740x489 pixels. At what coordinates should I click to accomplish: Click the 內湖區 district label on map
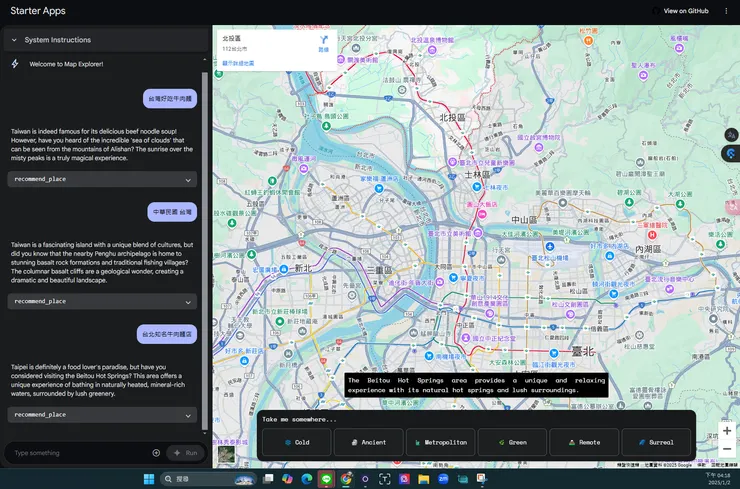tap(648, 249)
